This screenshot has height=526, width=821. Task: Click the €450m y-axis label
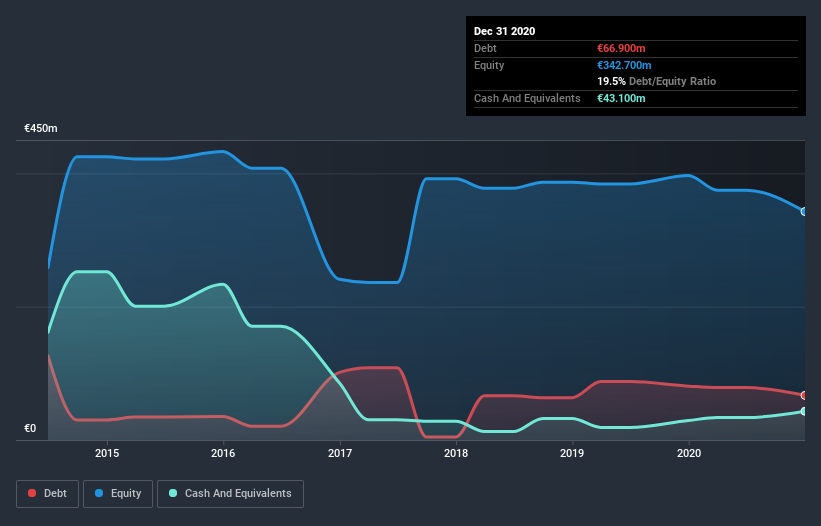[x=41, y=128]
